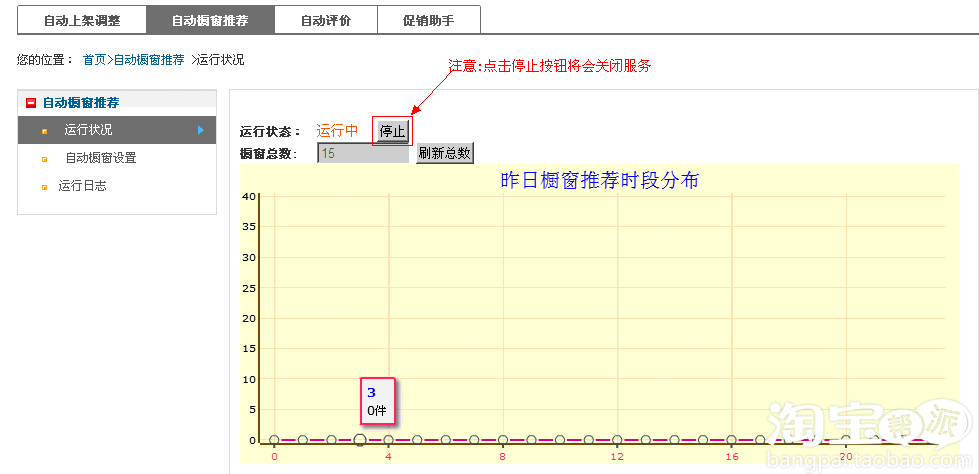
Task: Click the 停止 button
Action: pyautogui.click(x=393, y=131)
